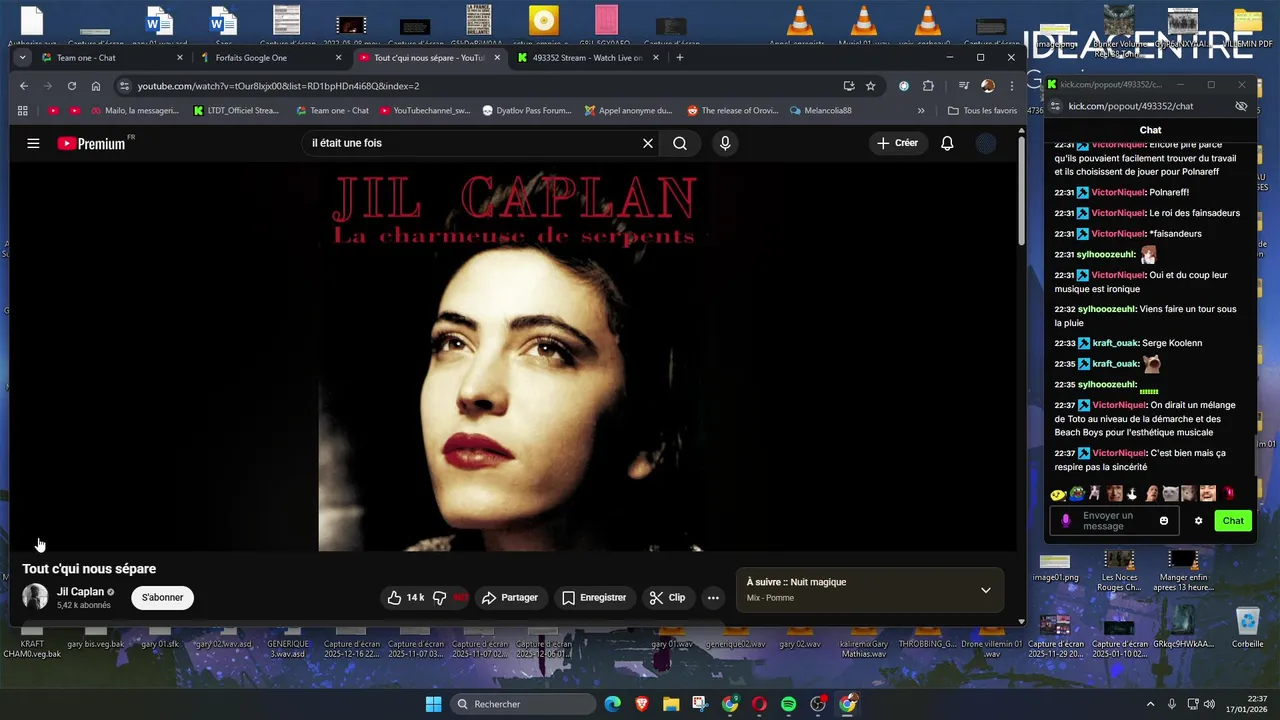Reload the YouTube page

71,86
